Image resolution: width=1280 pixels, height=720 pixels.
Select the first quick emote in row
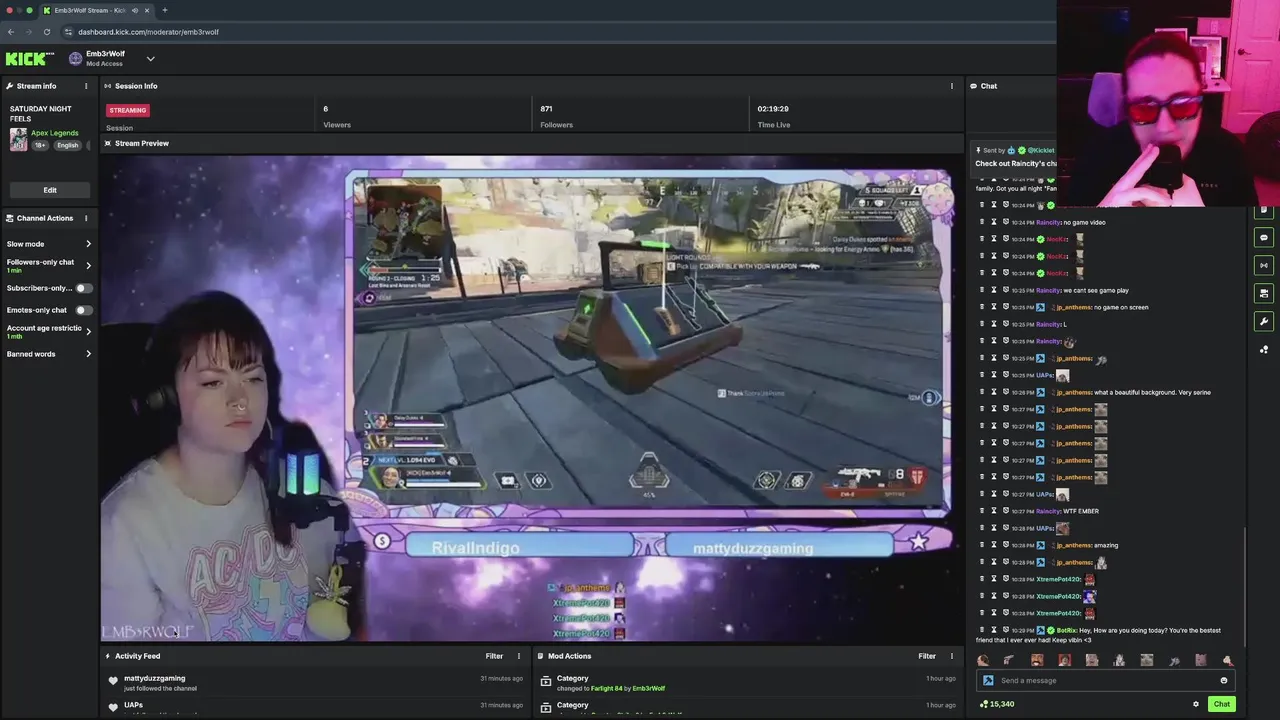(983, 660)
